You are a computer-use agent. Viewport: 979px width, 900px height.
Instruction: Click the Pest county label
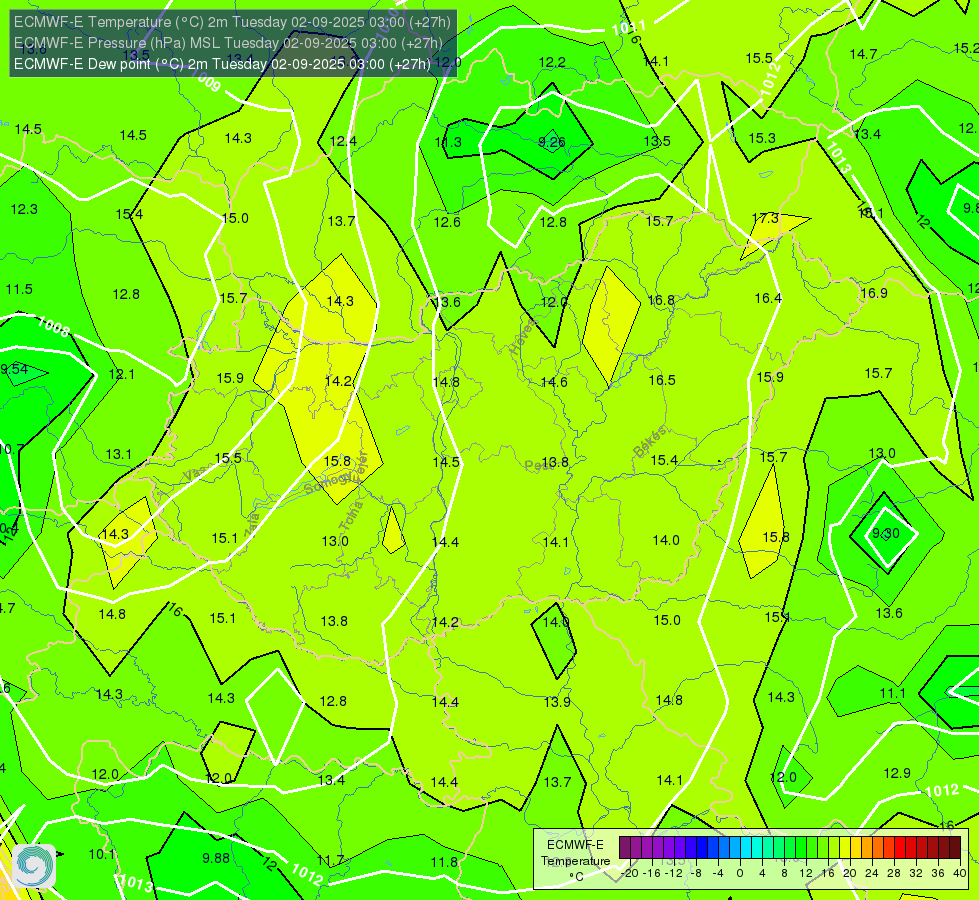point(538,465)
